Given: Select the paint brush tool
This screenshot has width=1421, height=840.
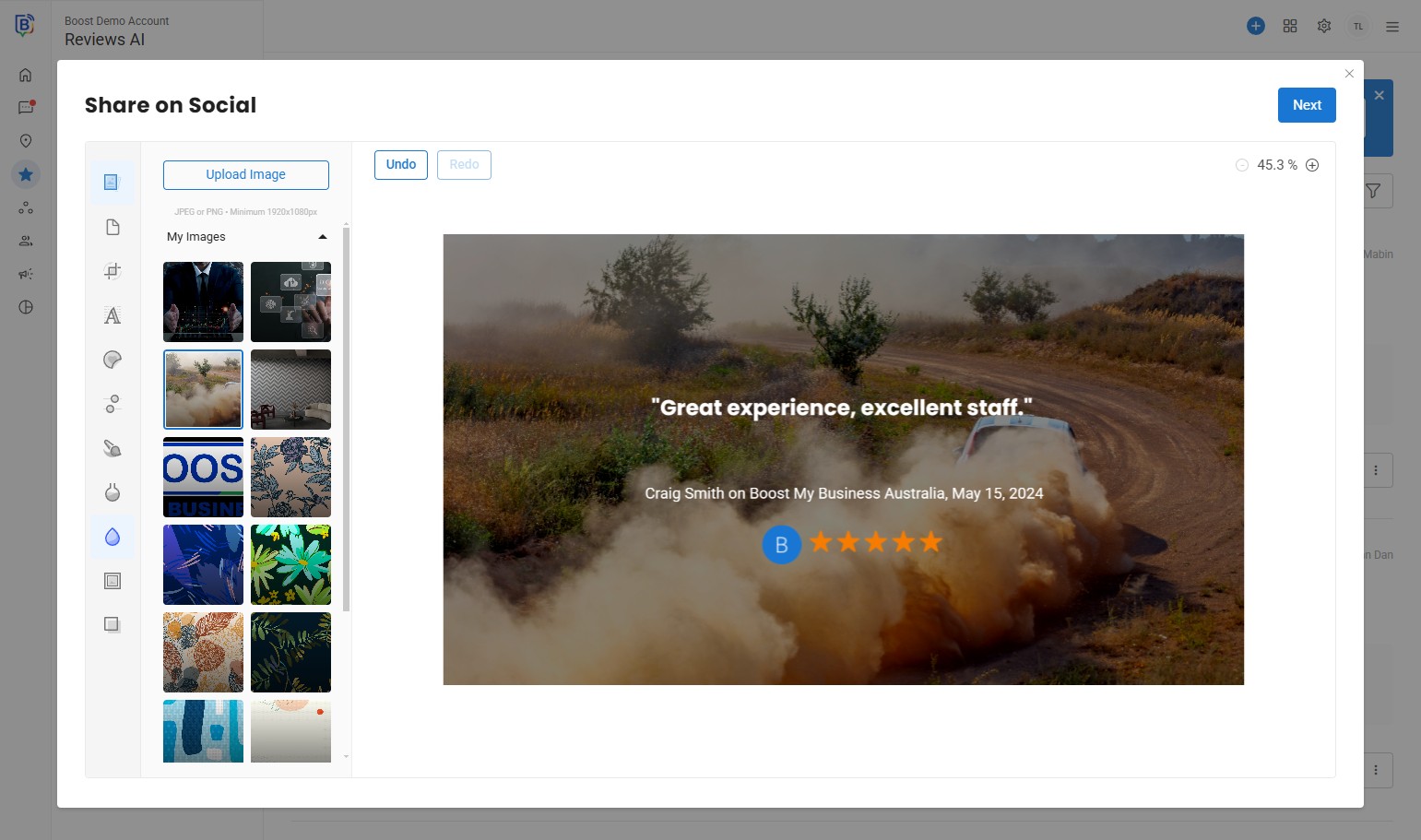Looking at the screenshot, I should point(112,448).
